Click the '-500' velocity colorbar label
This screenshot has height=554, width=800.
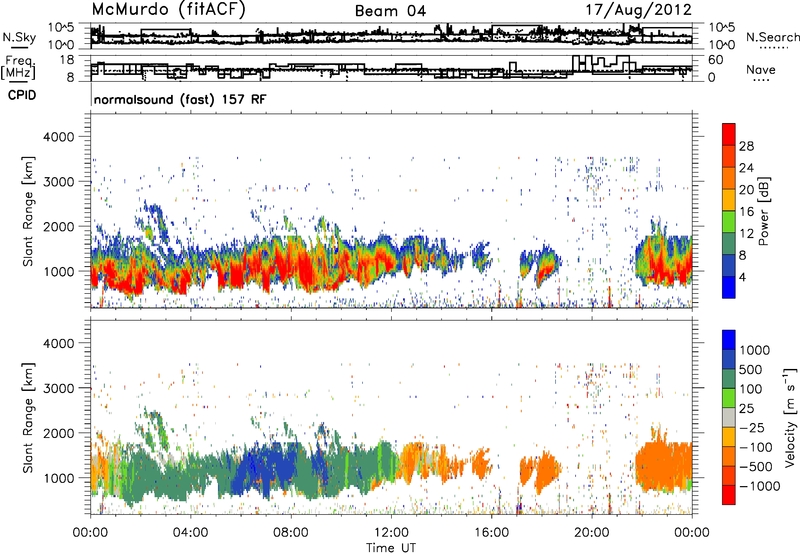click(756, 467)
